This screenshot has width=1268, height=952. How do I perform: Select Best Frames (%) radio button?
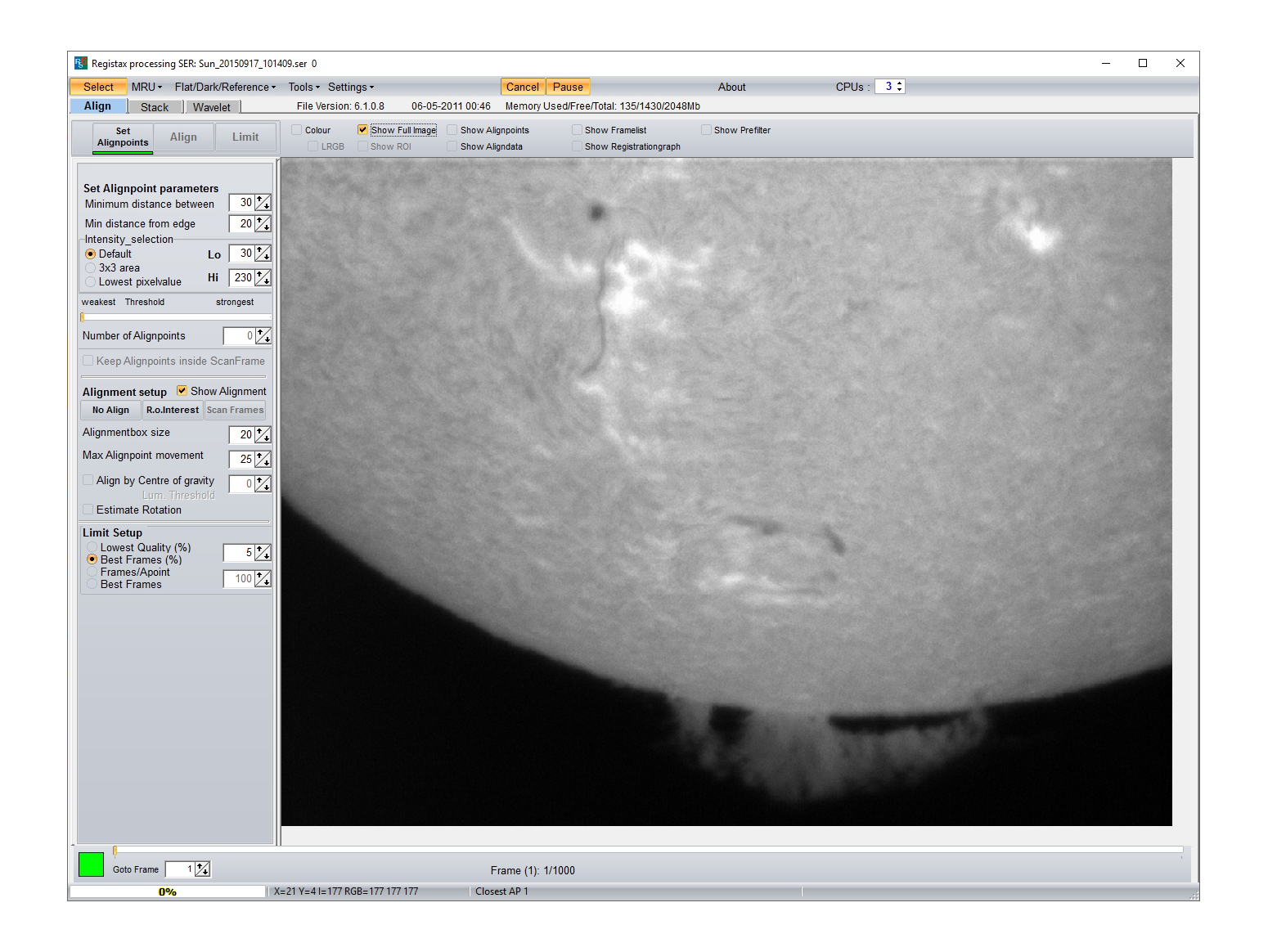coord(92,559)
